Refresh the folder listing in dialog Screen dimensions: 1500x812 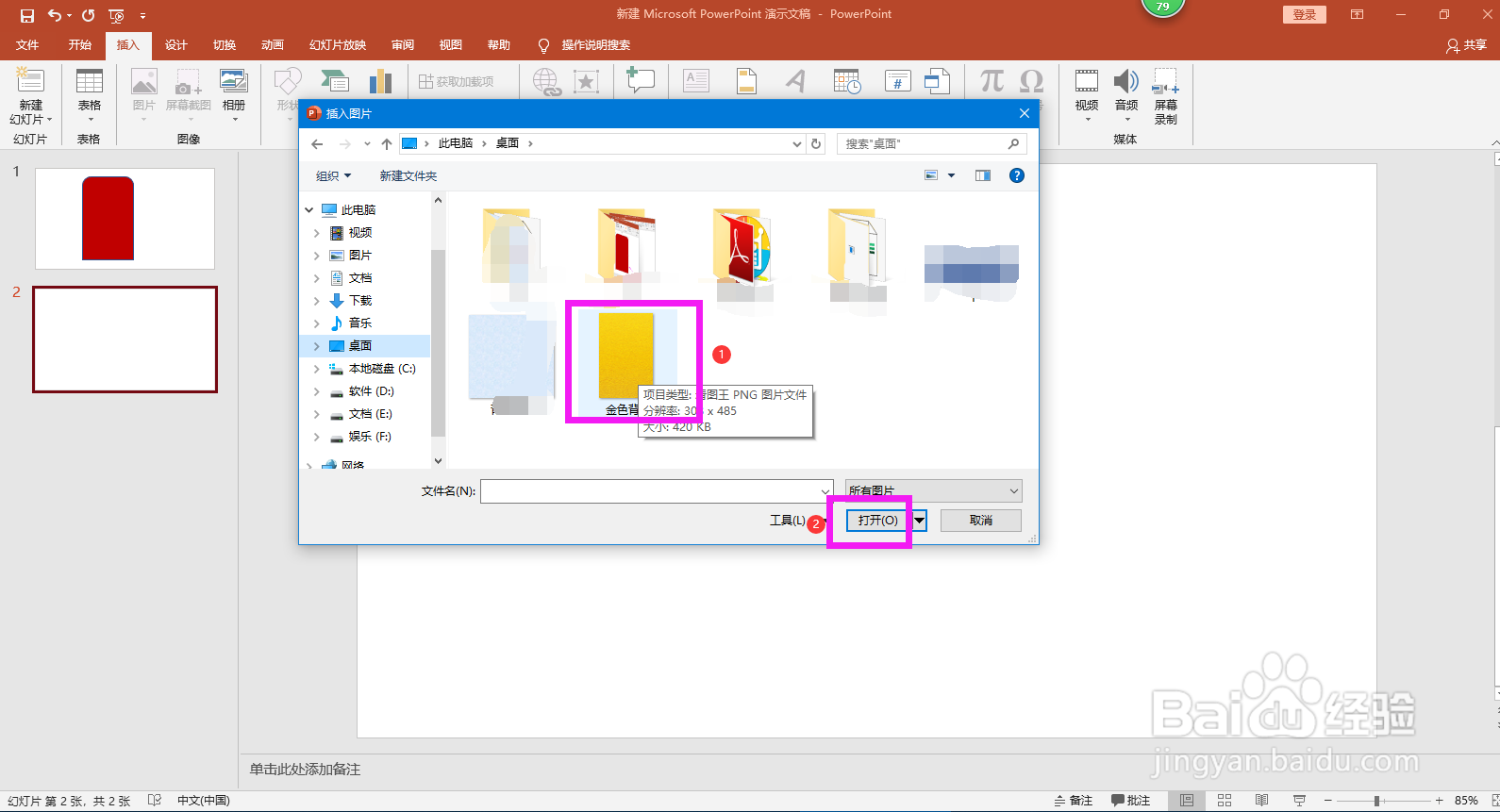click(x=817, y=144)
